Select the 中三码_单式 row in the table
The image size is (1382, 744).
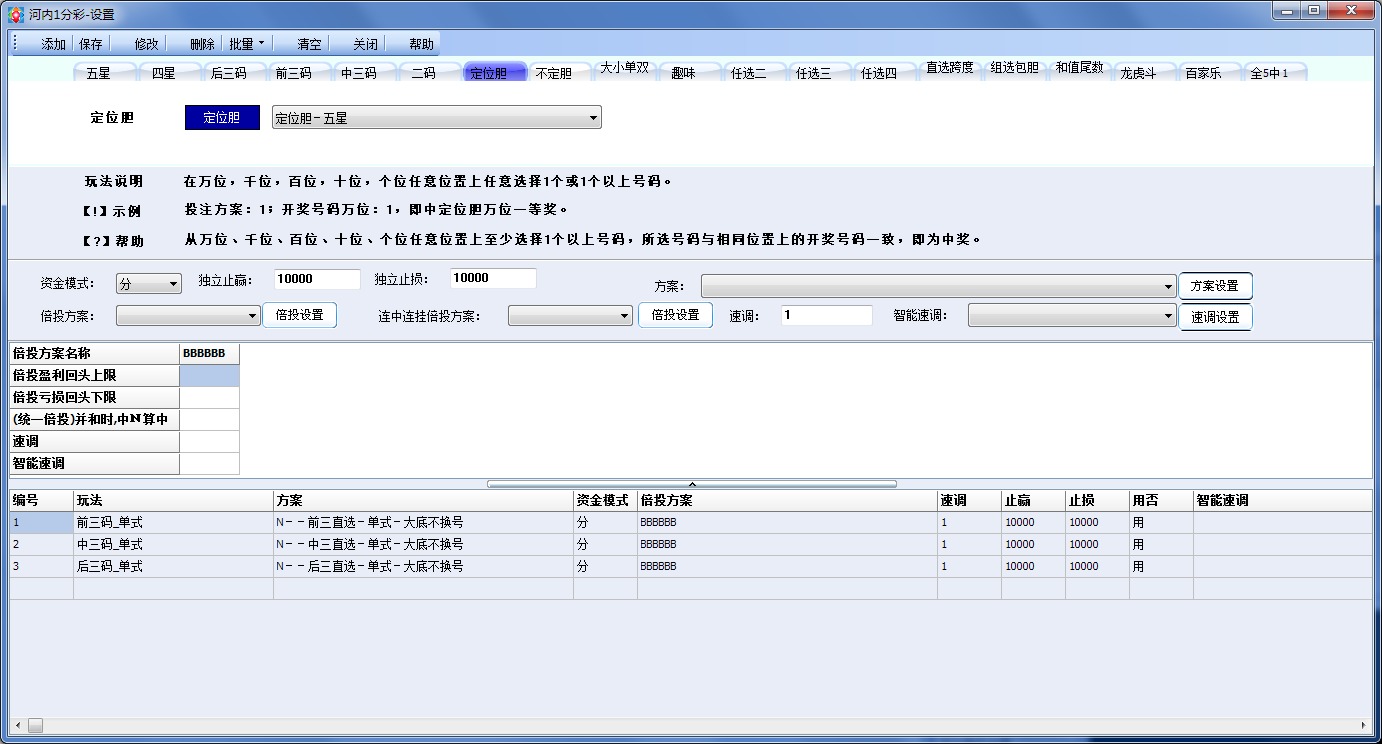pos(110,544)
